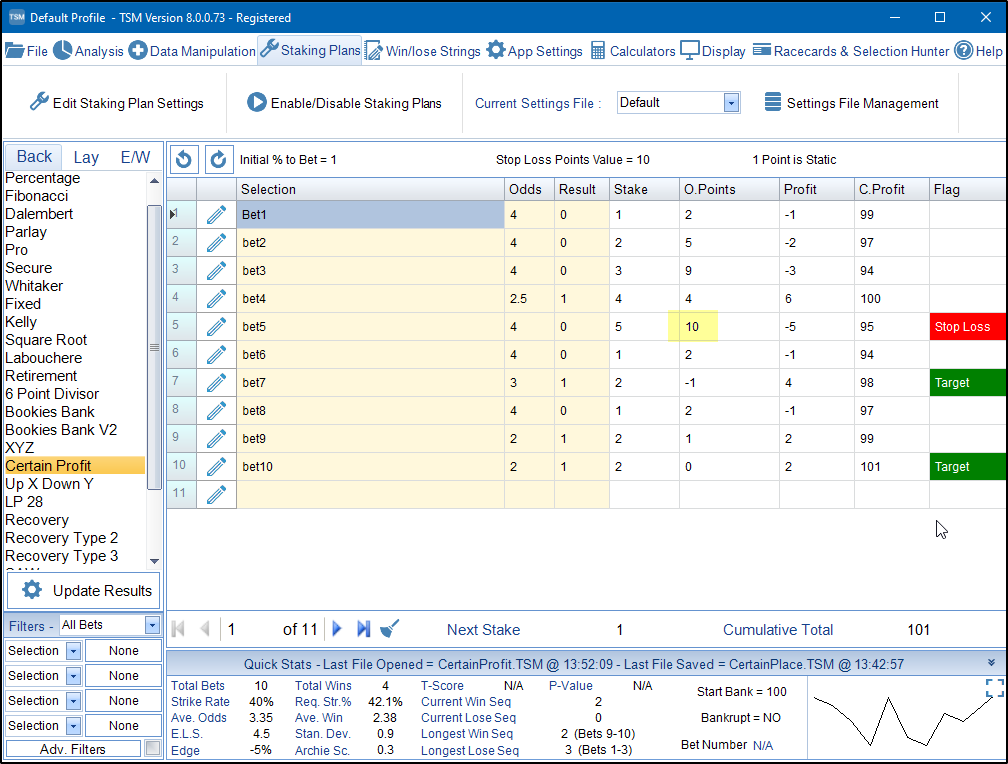The width and height of the screenshot is (1008, 764).
Task: Open the Current Settings File dropdown
Action: pyautogui.click(x=731, y=103)
